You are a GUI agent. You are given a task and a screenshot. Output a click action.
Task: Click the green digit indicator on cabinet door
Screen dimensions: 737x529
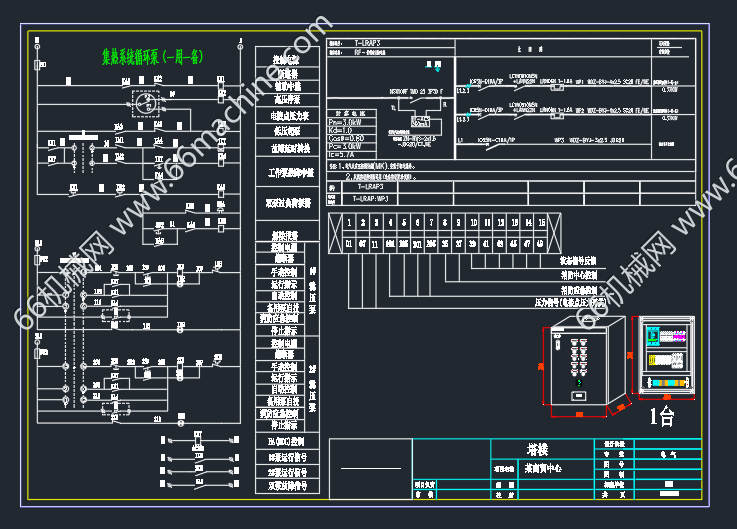[x=577, y=383]
